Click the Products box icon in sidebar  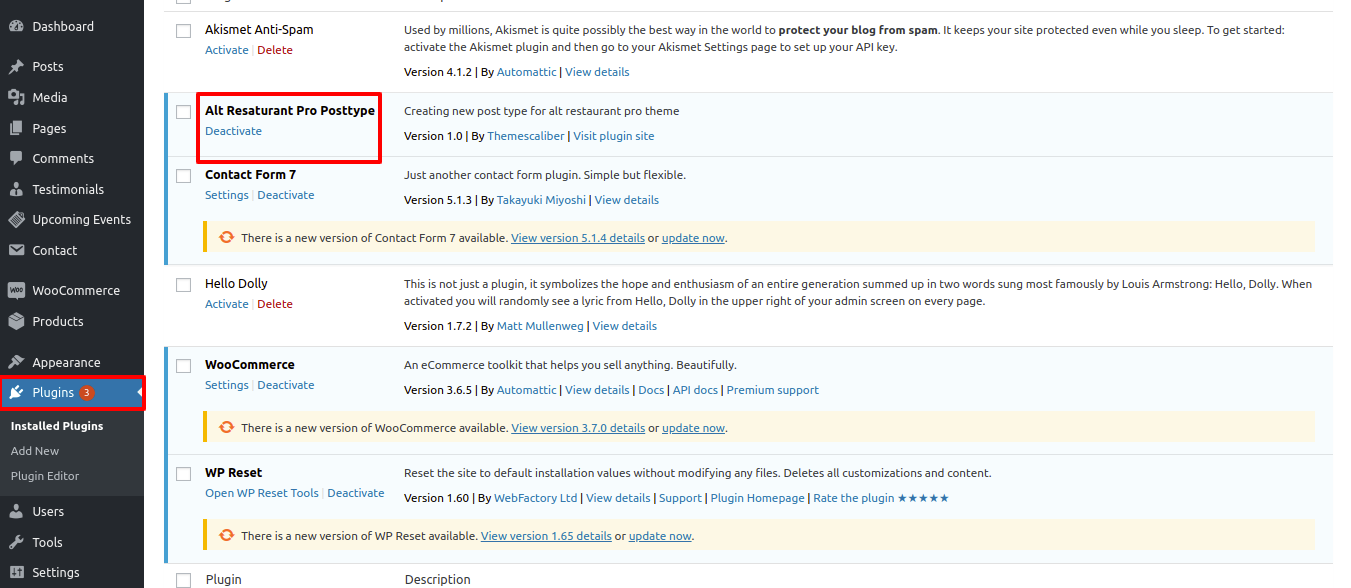pos(16,321)
